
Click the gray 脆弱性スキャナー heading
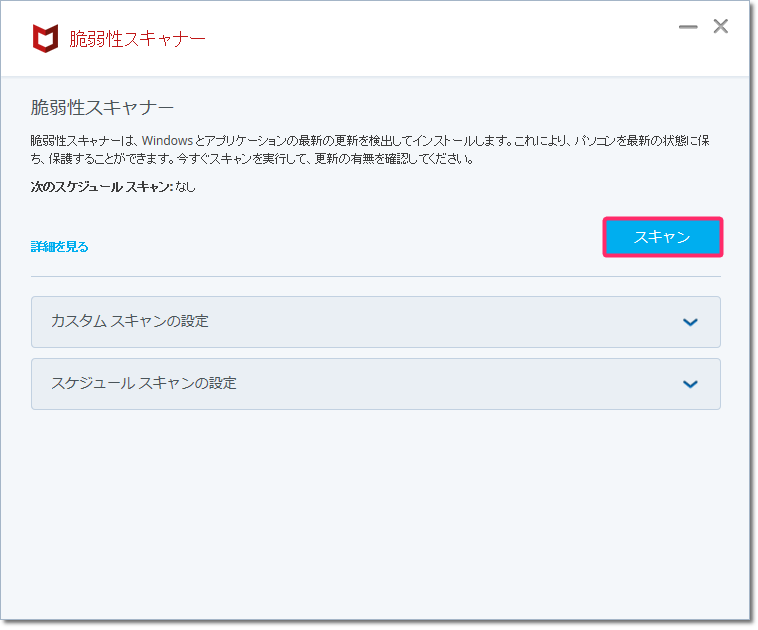(102, 107)
